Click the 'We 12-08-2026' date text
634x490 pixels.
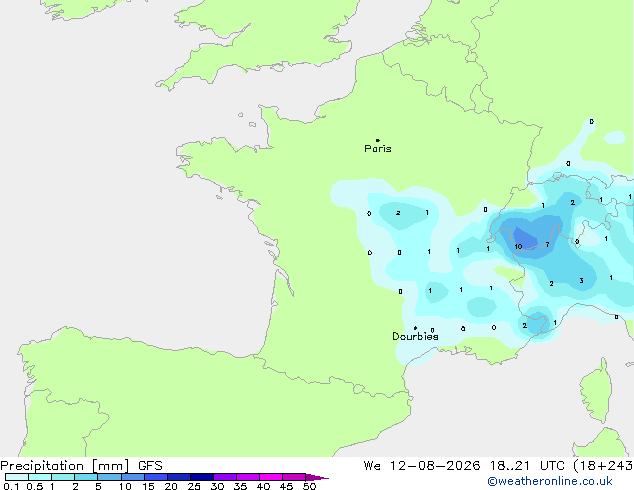point(422,466)
